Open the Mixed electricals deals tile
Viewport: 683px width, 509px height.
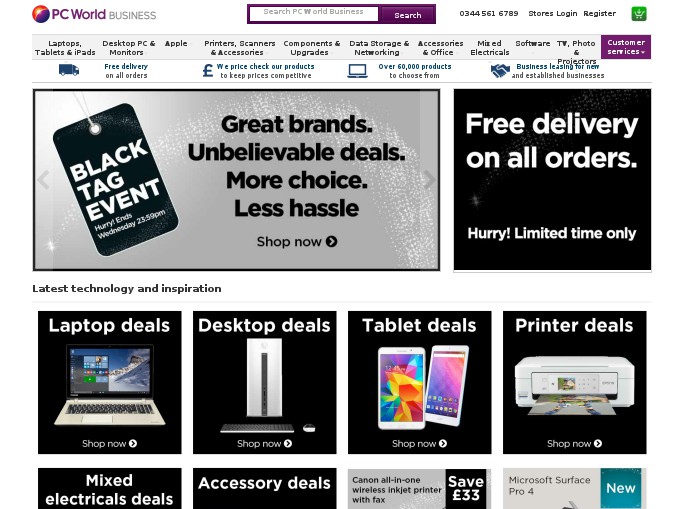click(x=109, y=489)
